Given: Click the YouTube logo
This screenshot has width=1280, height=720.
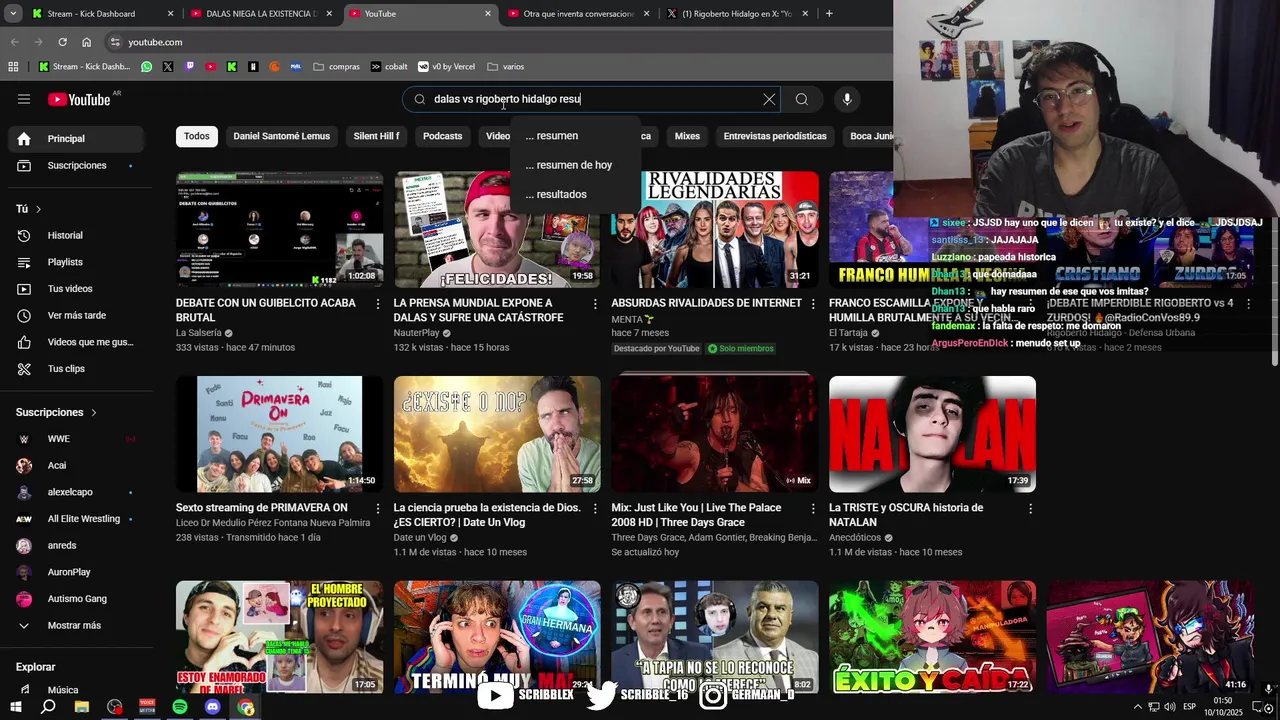Looking at the screenshot, I should [x=79, y=99].
